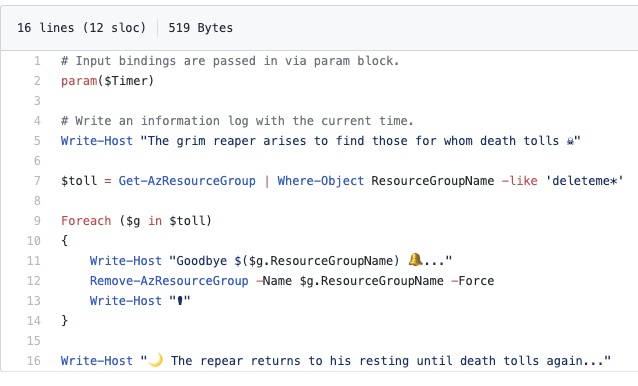Click the skull emoji on line 5
The height and width of the screenshot is (386, 638).
click(x=570, y=141)
